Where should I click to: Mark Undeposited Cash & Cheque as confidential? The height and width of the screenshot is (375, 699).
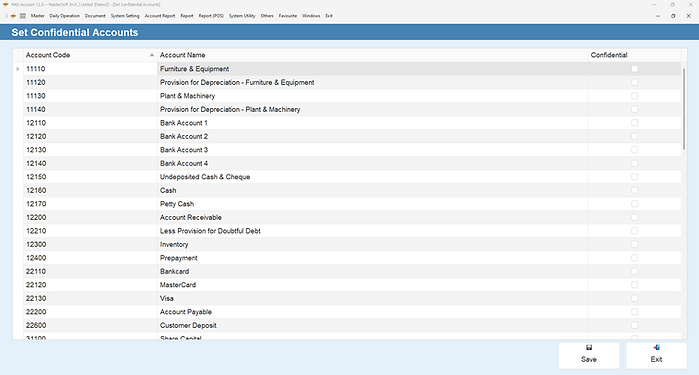(x=634, y=177)
